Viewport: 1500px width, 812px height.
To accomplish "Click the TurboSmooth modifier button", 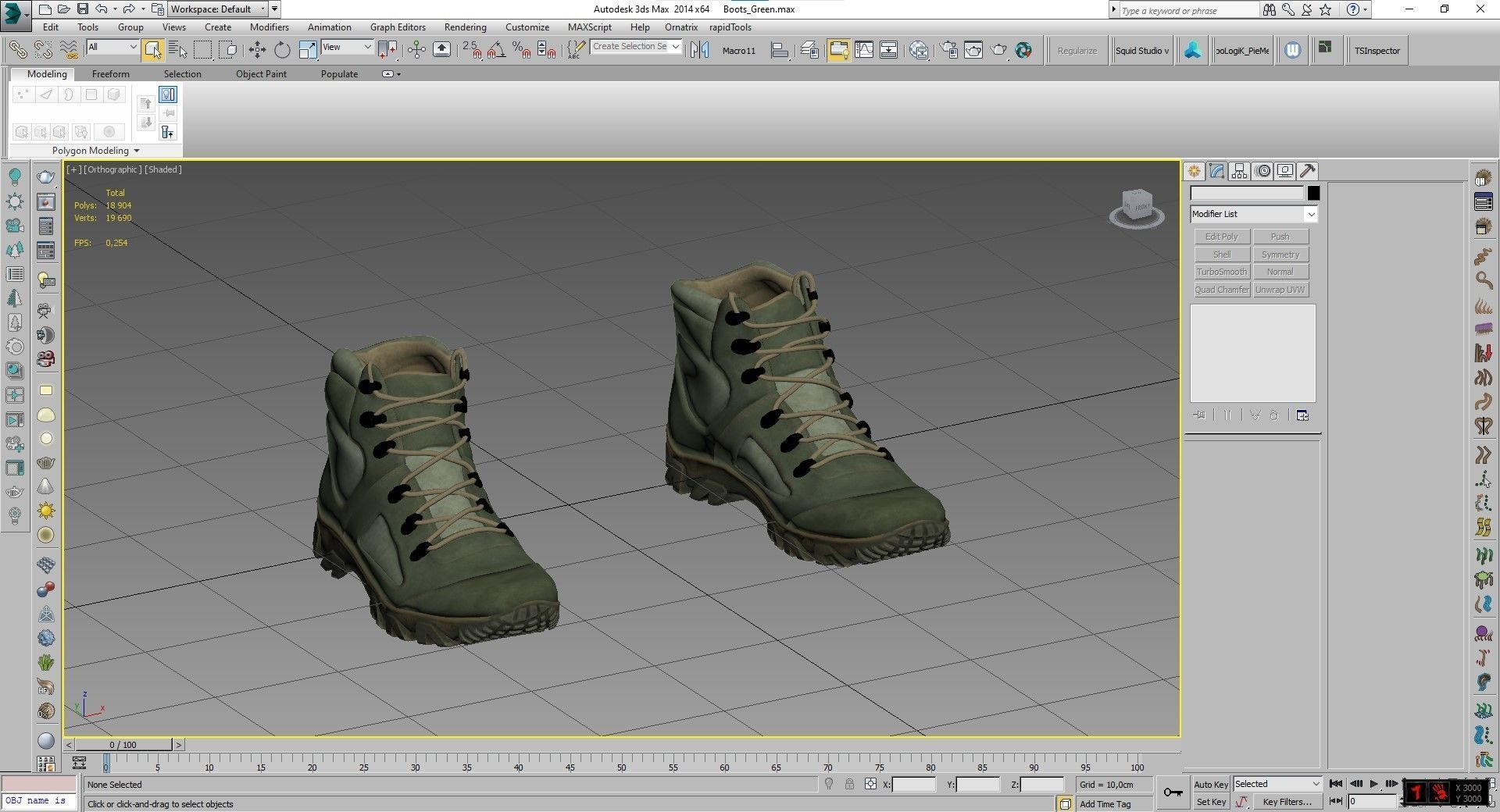I will click(x=1222, y=272).
